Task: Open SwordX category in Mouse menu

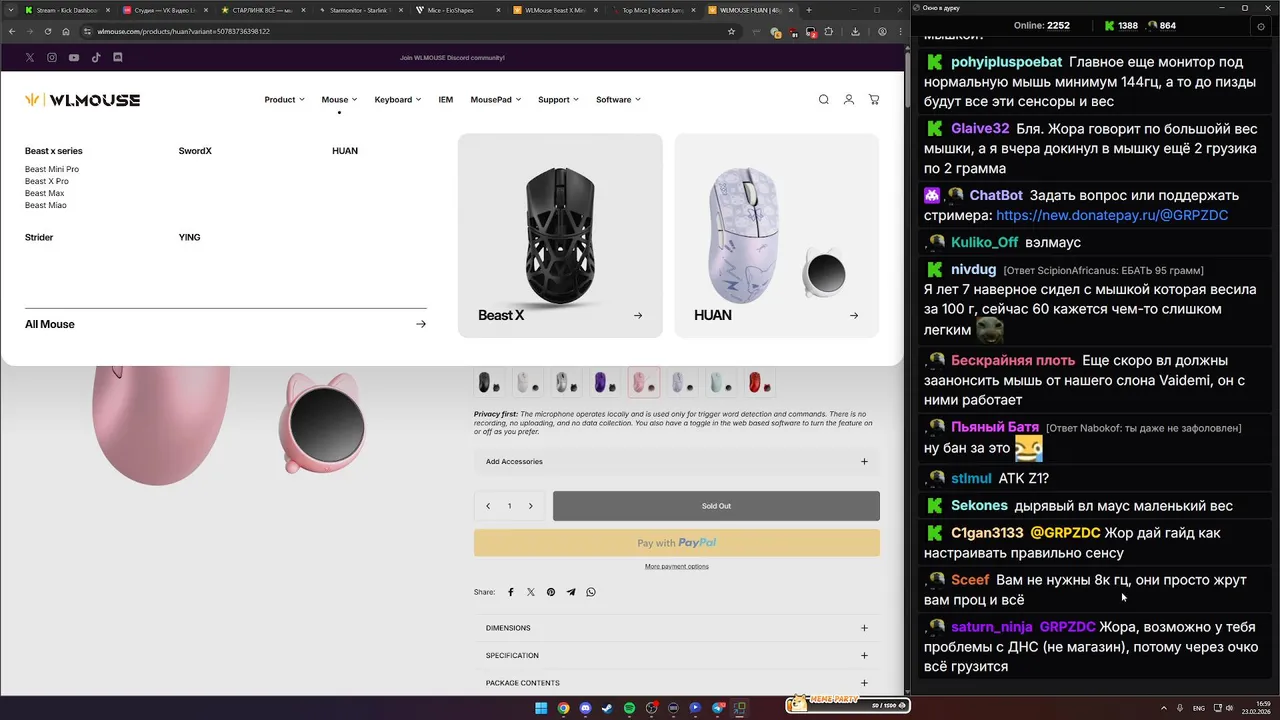Action: (195, 151)
